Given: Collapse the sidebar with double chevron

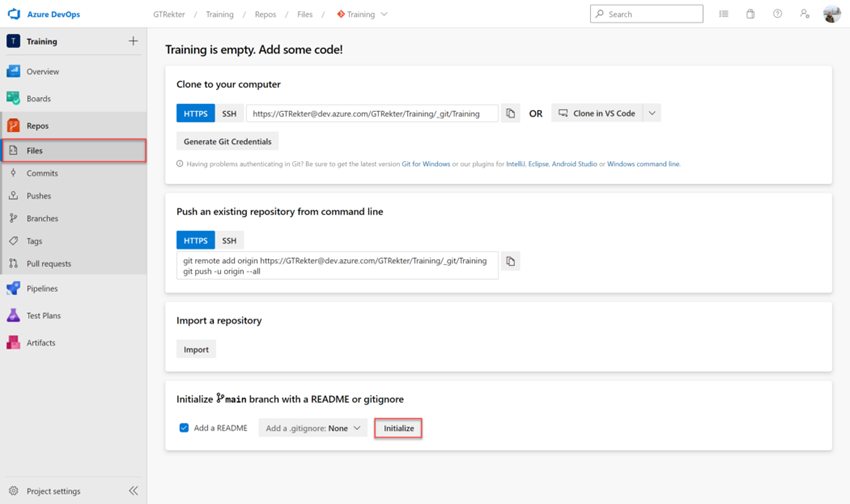Looking at the screenshot, I should (x=133, y=491).
